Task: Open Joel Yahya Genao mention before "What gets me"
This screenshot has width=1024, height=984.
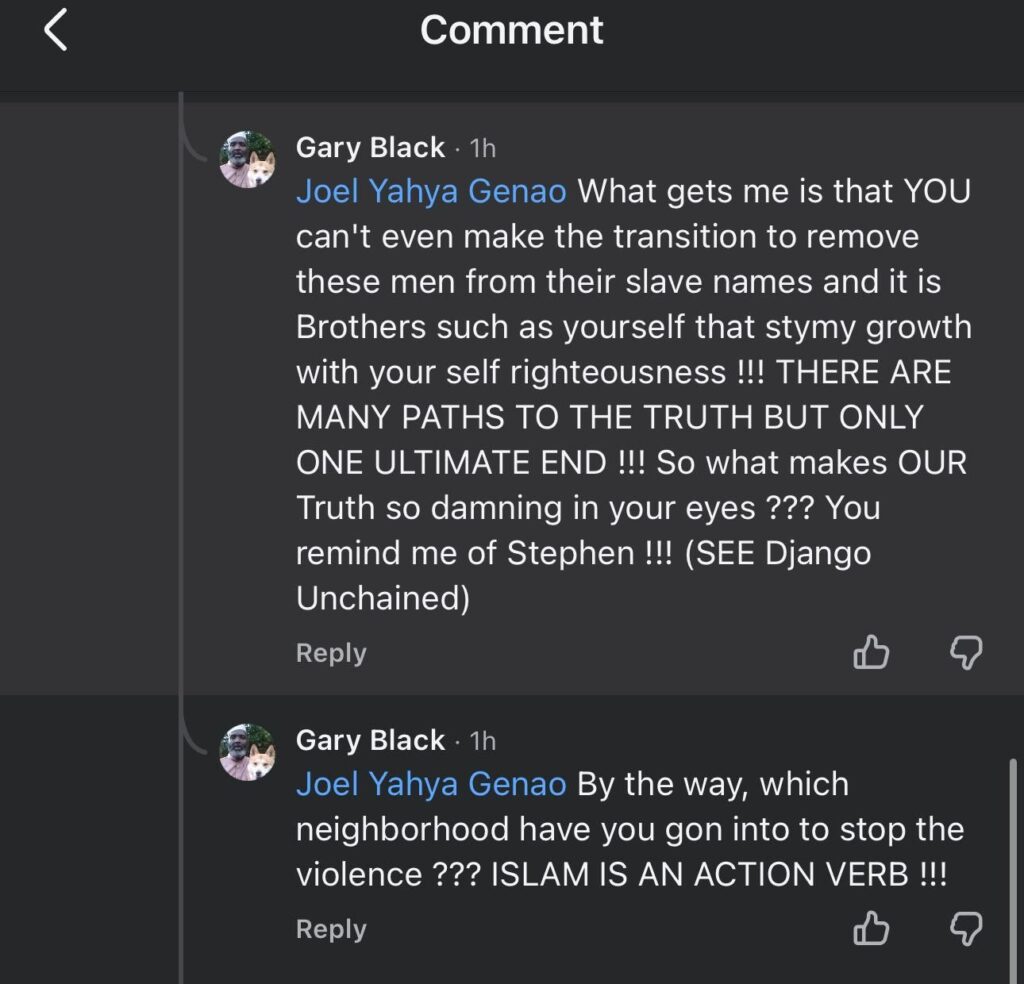Action: click(431, 191)
